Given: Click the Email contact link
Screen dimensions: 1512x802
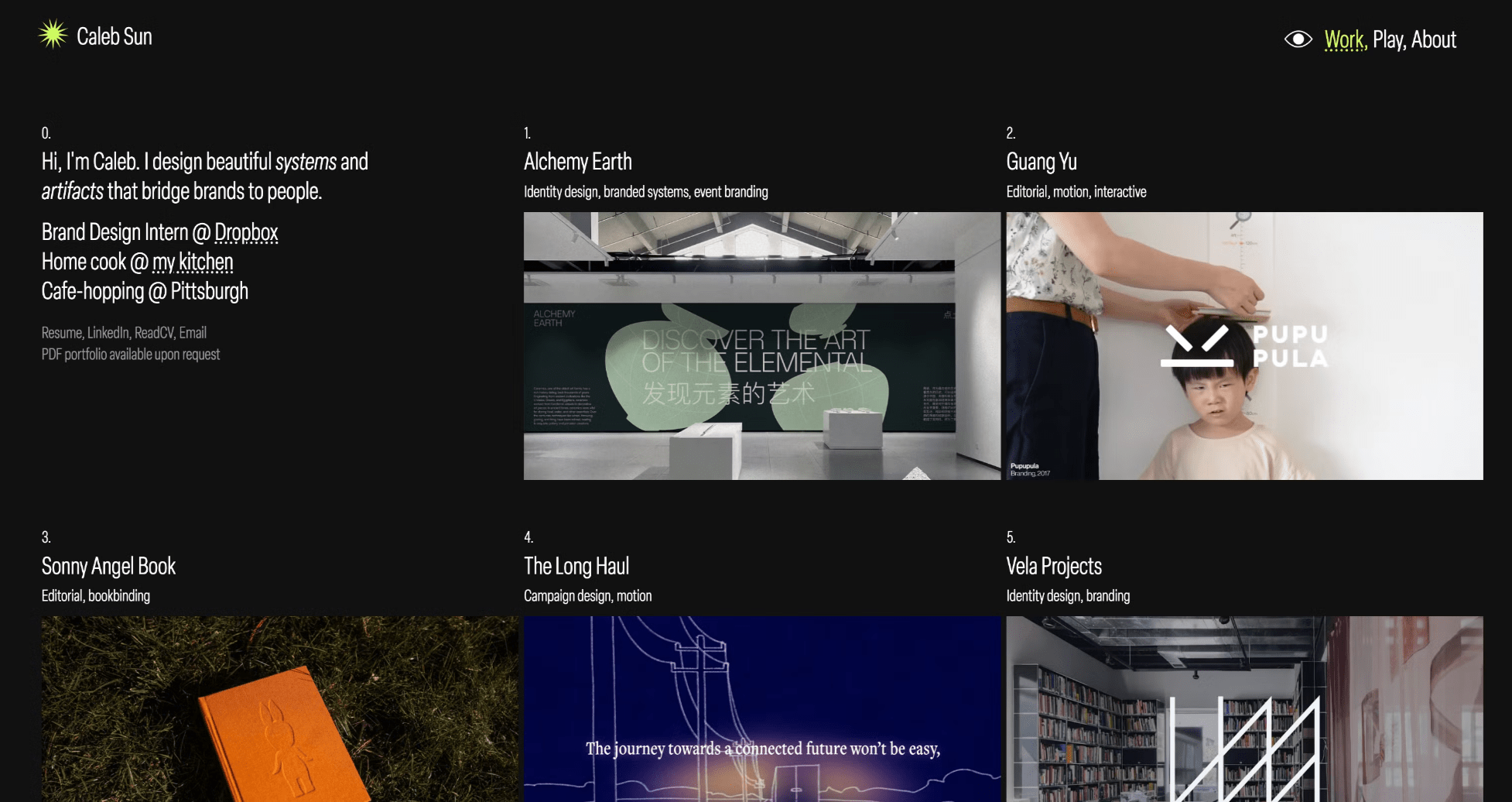Looking at the screenshot, I should 193,333.
